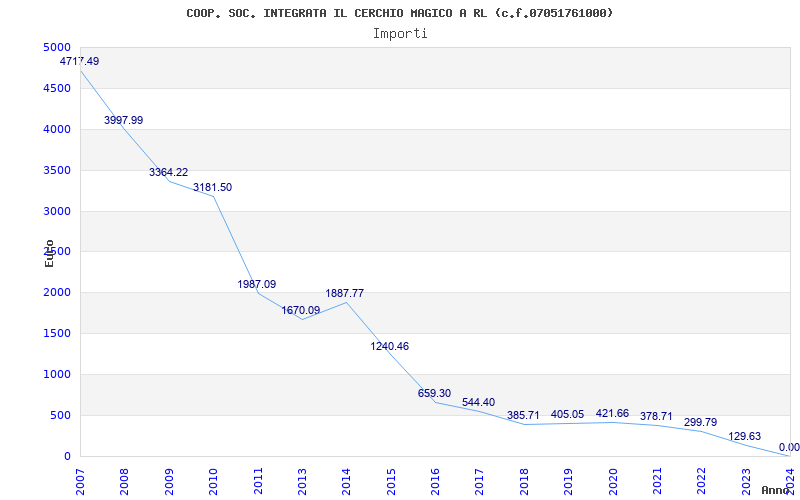Click the 2022 x-axis year label

(x=702, y=482)
